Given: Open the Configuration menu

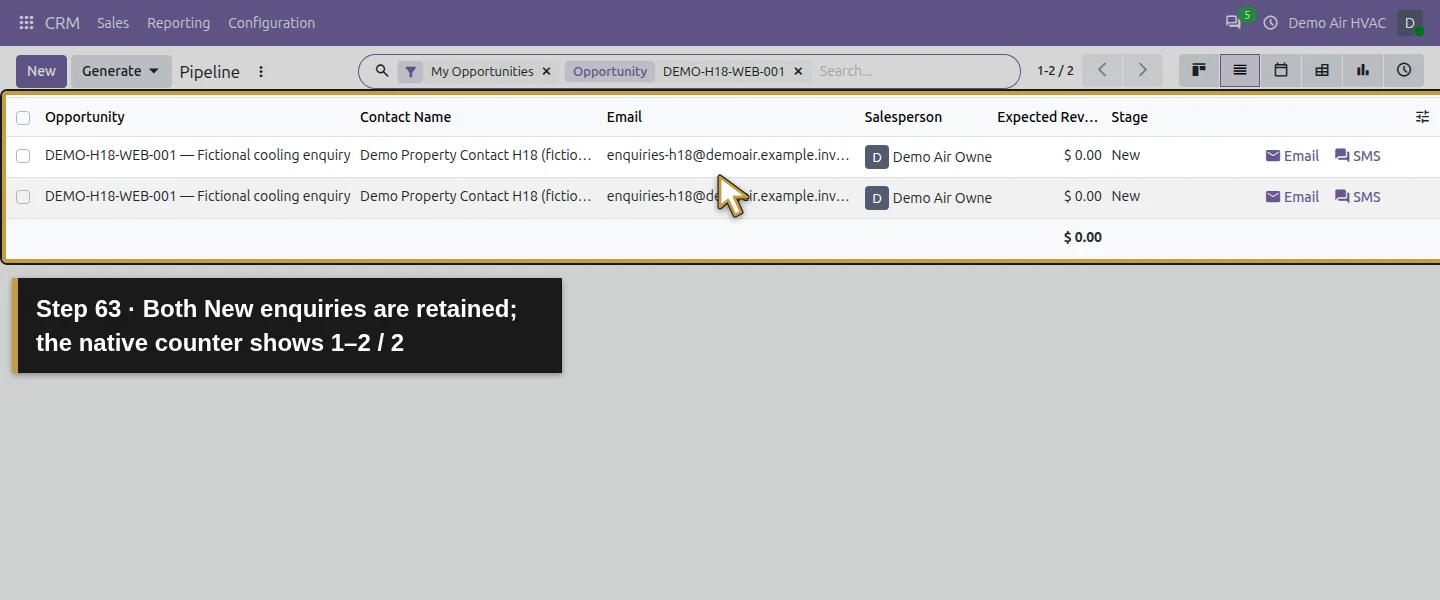Looking at the screenshot, I should coord(271,22).
